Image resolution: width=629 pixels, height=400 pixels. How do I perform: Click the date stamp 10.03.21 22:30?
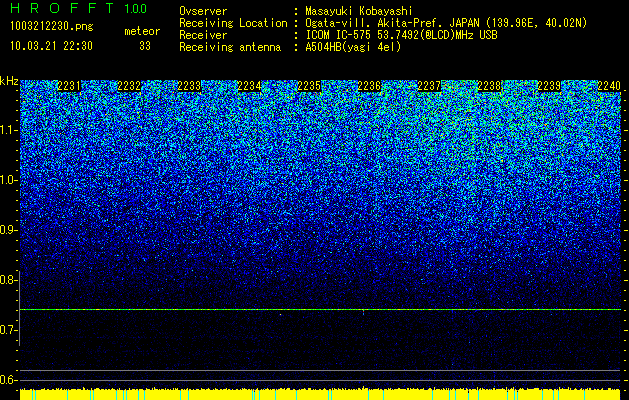(x=51, y=46)
